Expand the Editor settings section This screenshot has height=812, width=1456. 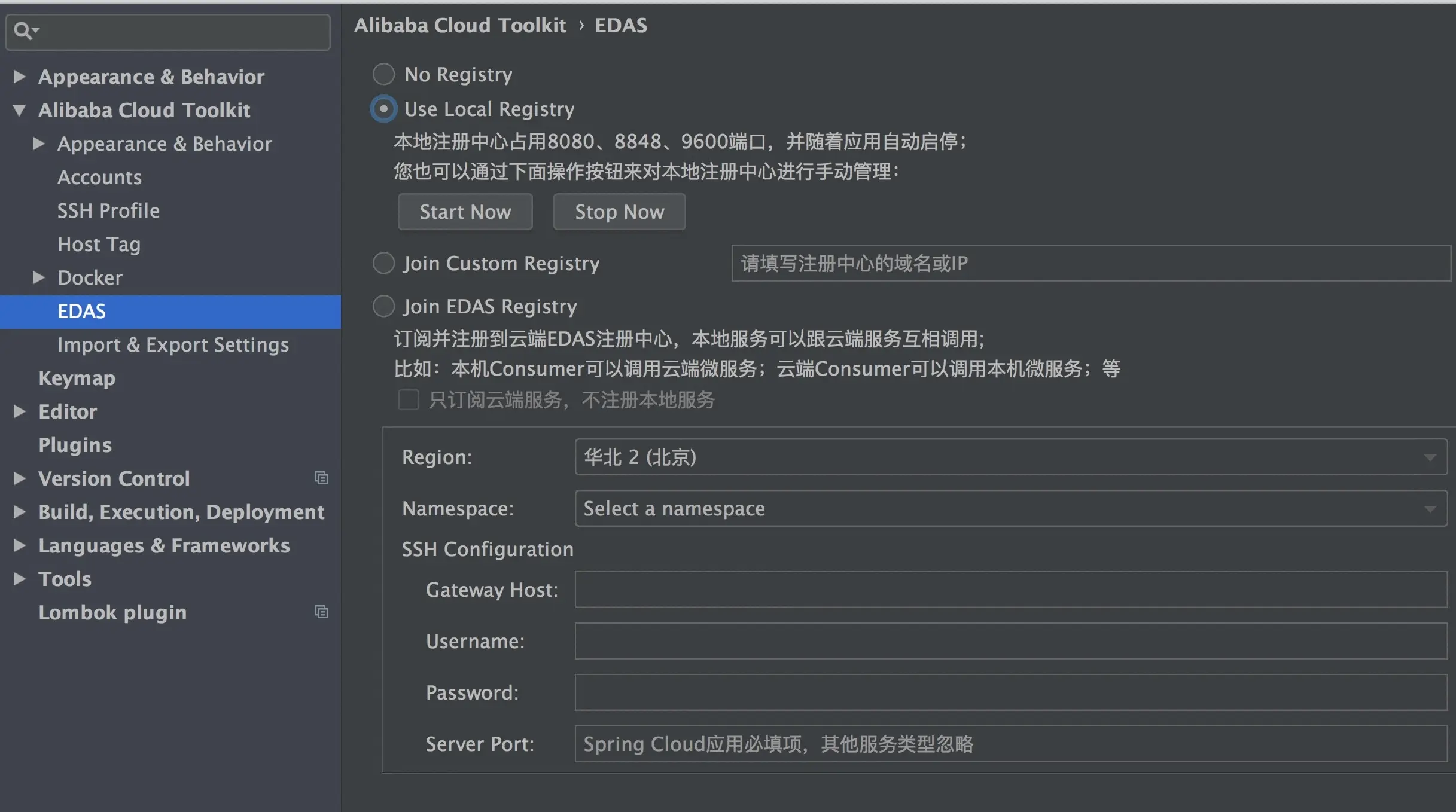point(19,411)
